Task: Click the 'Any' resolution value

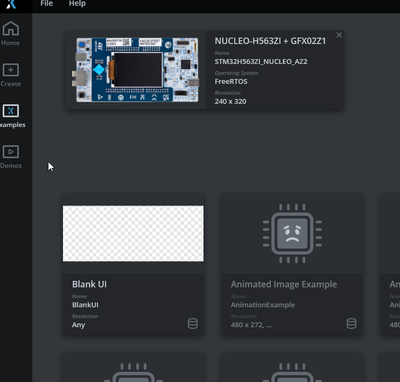Action: [78, 325]
